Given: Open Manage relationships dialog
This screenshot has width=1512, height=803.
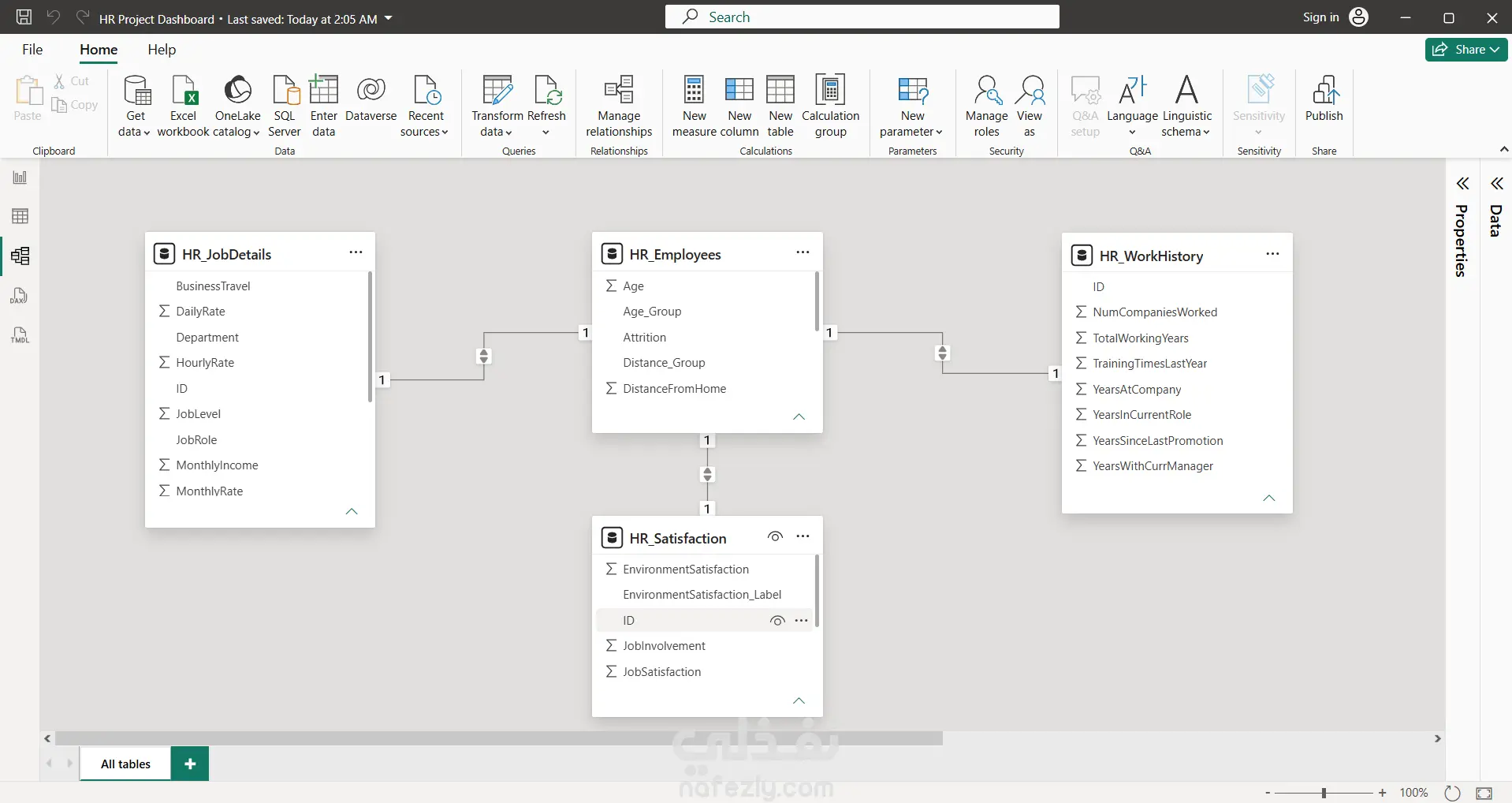Looking at the screenshot, I should (x=619, y=106).
